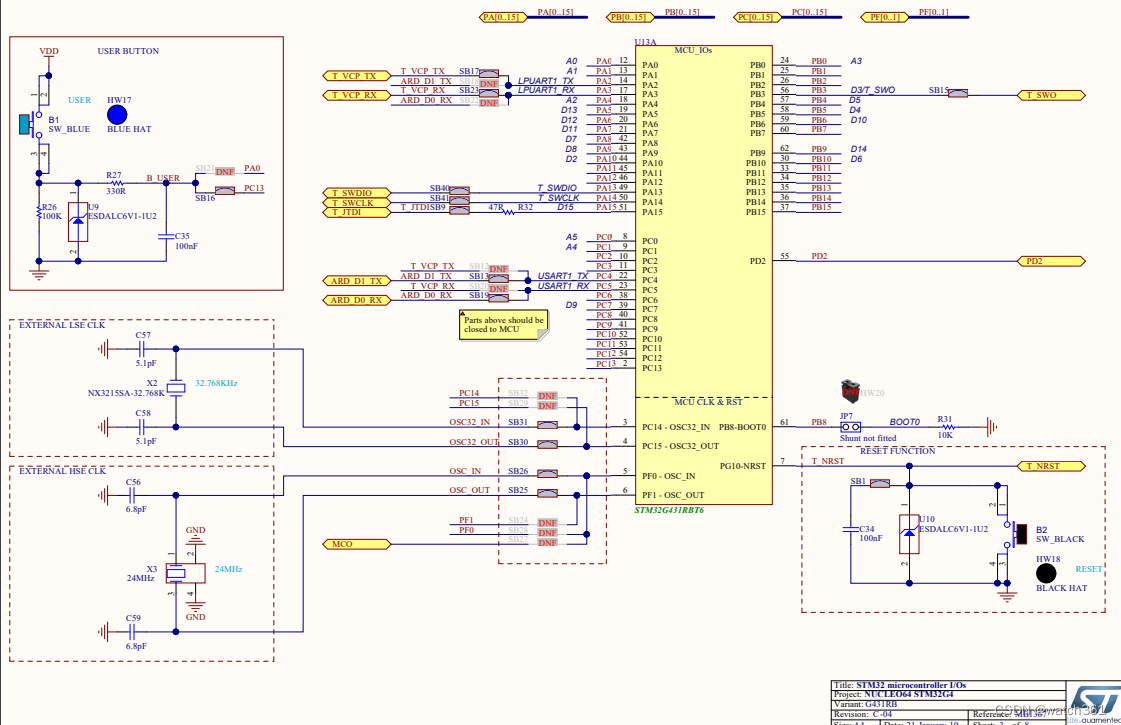Click the yellow 'Parts above should be closed' note
This screenshot has width=1121, height=725.
504,325
